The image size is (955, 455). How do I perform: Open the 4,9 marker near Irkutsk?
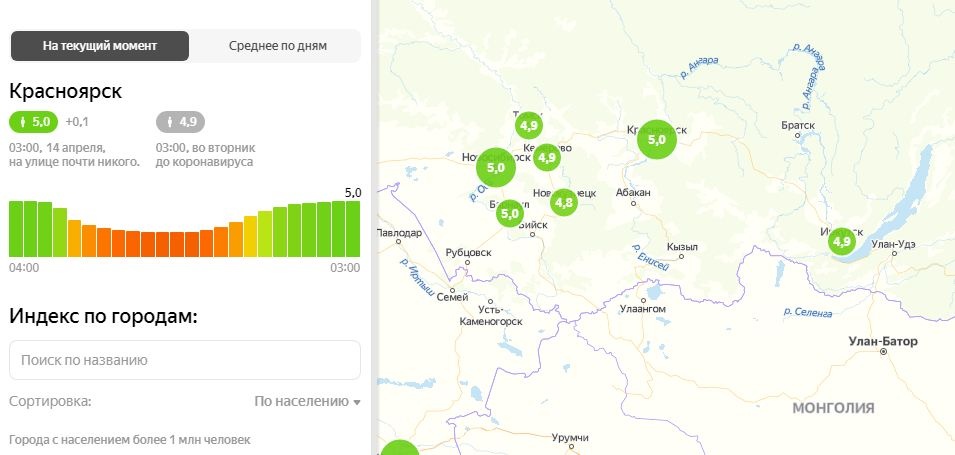tap(841, 241)
